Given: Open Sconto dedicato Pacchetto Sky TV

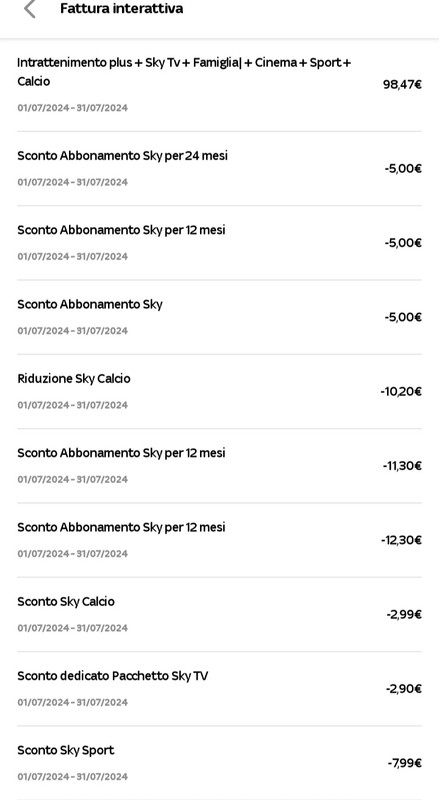Looking at the screenshot, I should [x=220, y=689].
